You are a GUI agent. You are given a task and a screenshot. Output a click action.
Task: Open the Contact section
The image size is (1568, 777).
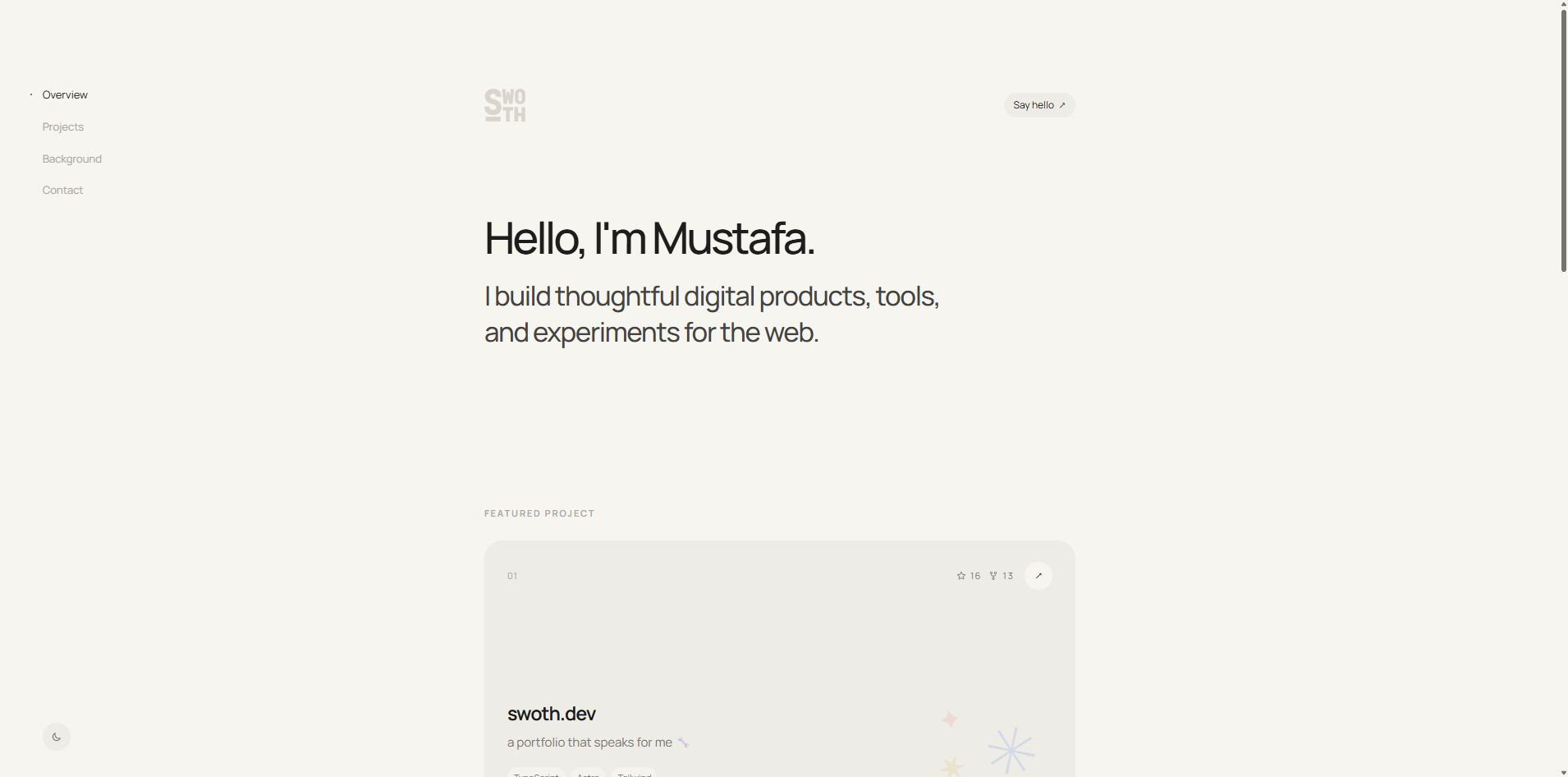pos(62,190)
